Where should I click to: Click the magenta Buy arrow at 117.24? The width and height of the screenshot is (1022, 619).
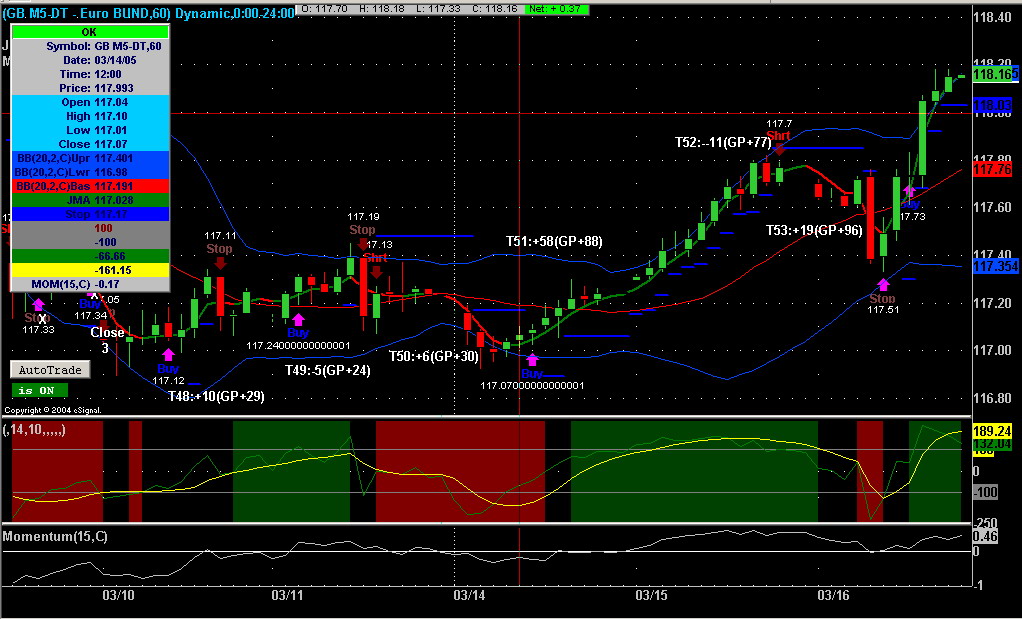[x=298, y=319]
